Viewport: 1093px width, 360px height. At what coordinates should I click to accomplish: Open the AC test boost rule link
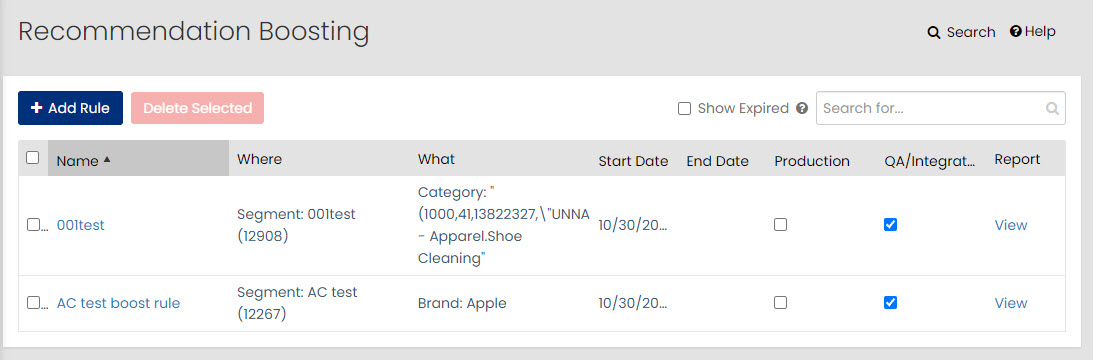pos(119,303)
